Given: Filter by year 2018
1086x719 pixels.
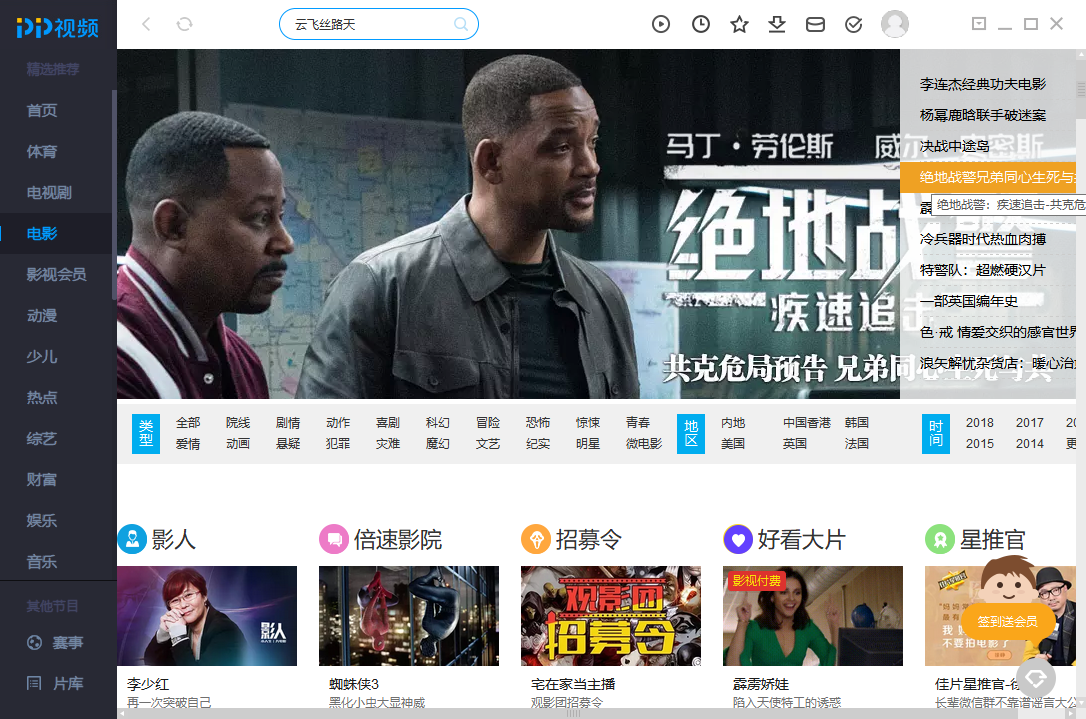Looking at the screenshot, I should tap(980, 423).
